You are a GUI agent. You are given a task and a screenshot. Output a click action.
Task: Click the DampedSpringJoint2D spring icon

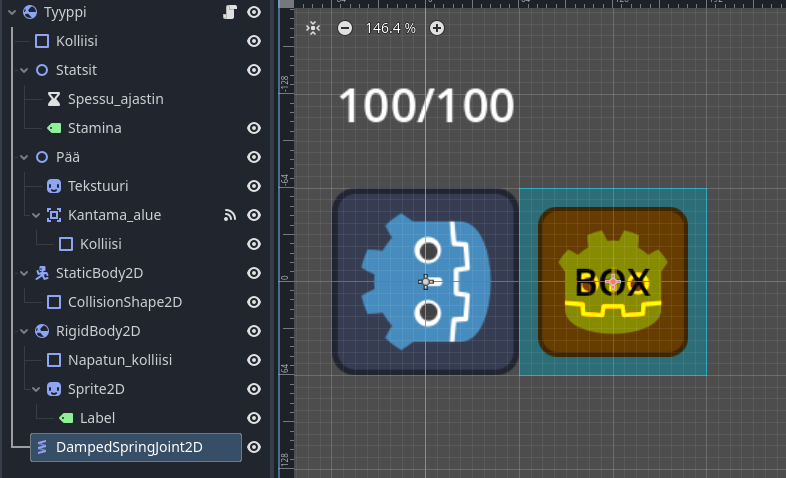click(41, 447)
